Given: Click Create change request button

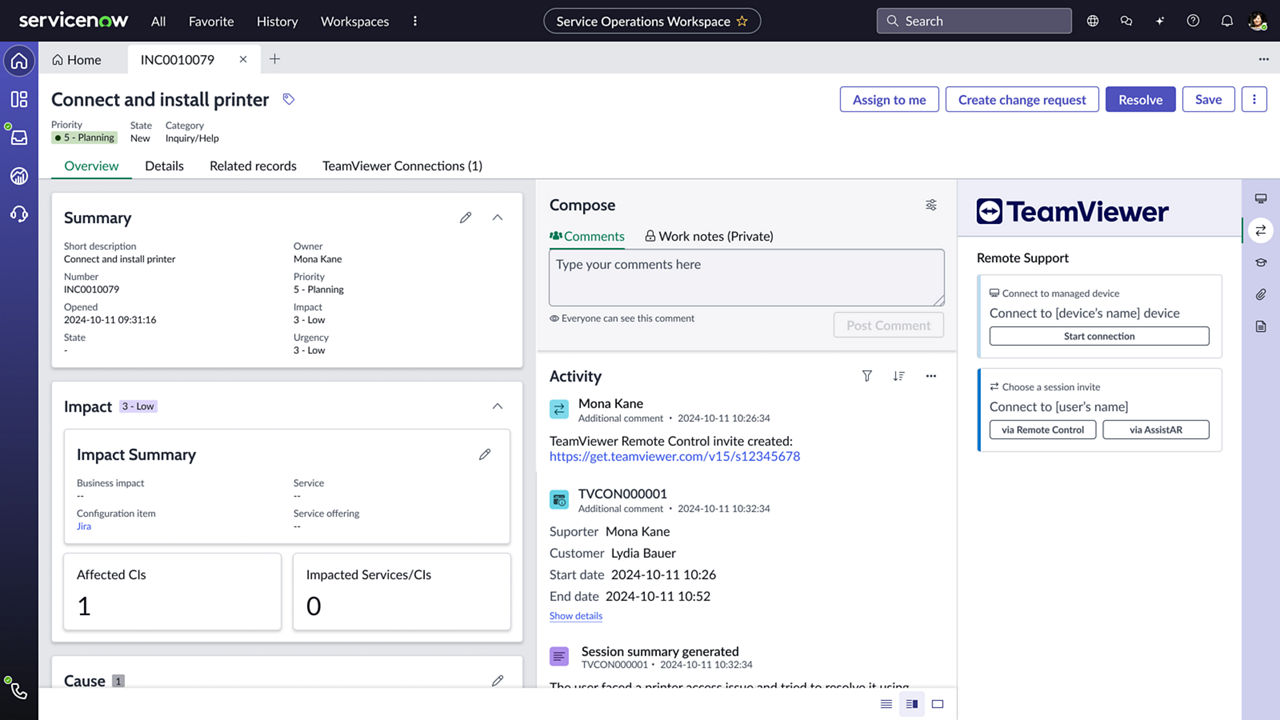Looking at the screenshot, I should 1022,99.
